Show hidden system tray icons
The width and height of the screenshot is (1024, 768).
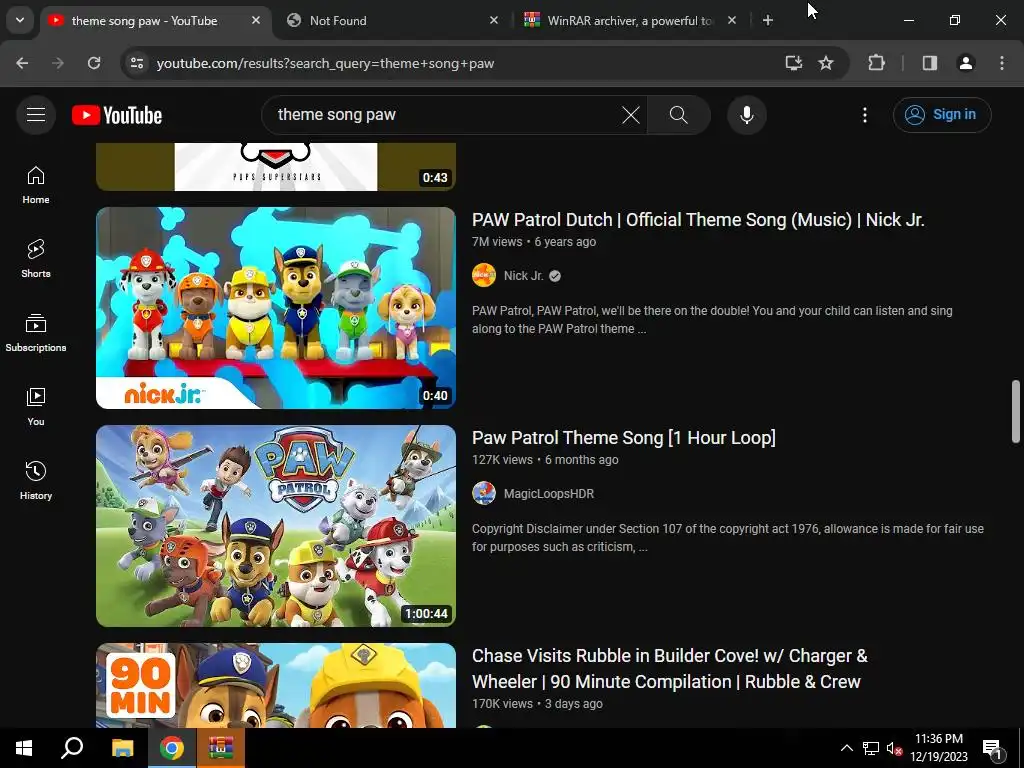point(846,748)
